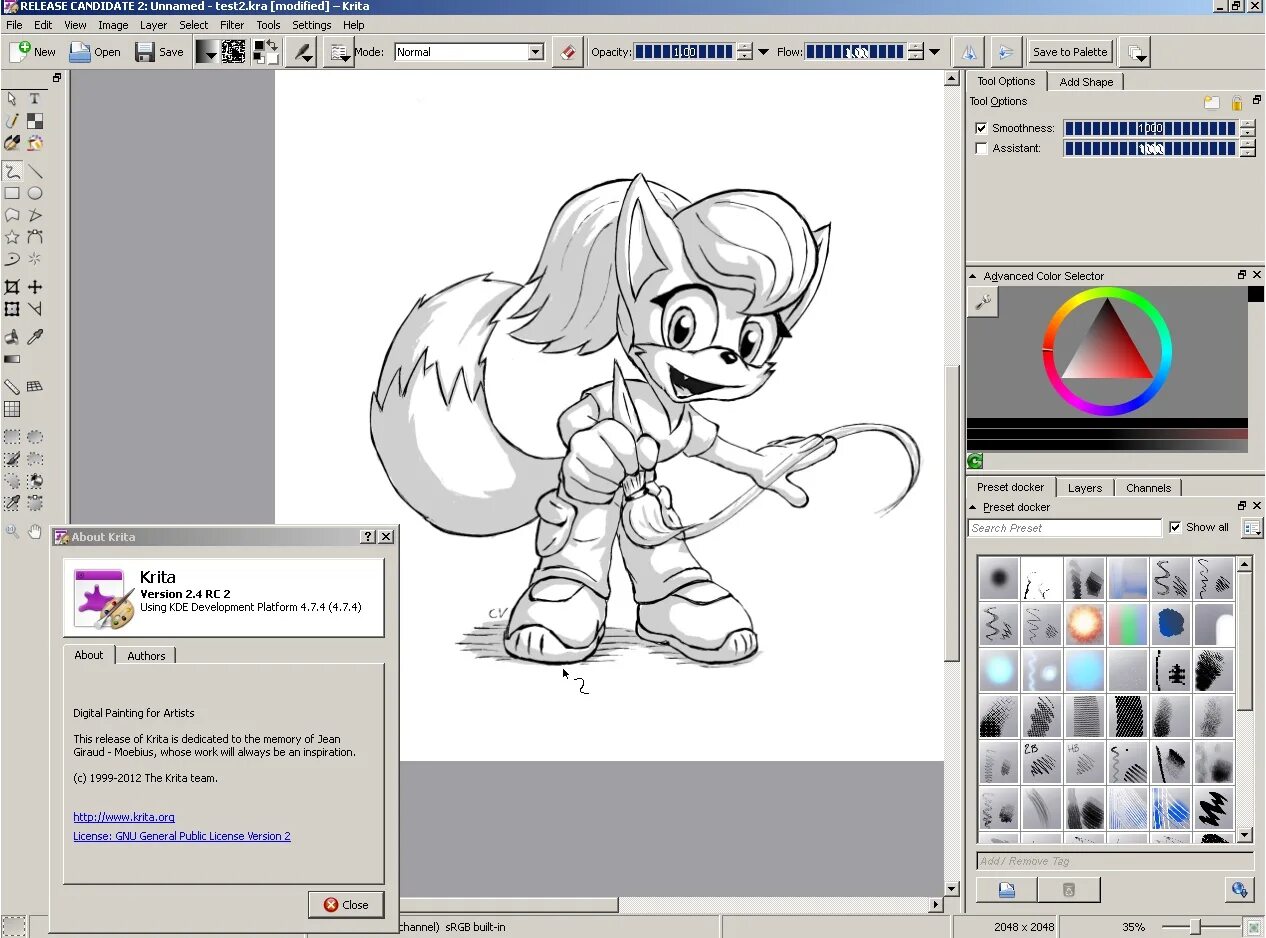Click the Save to Palette button
1266x938 pixels.
1070,52
